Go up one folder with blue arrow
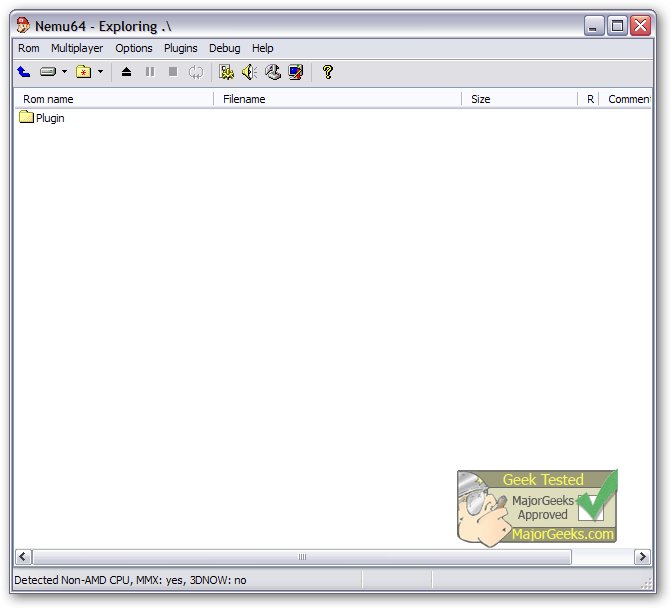Screen dimensions: 671x608 [x=24, y=72]
